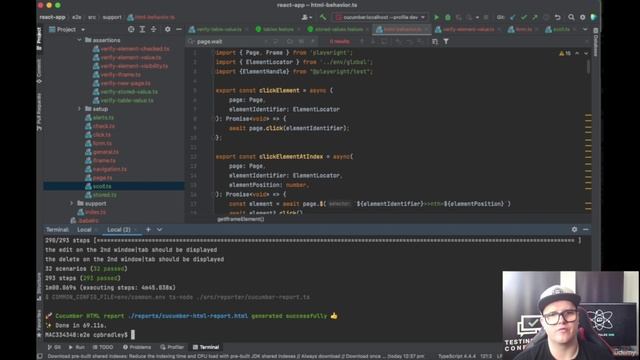The width and height of the screenshot is (640, 360).
Task: Open verify-stored-value.ts in project tree
Action: (x=129, y=92)
